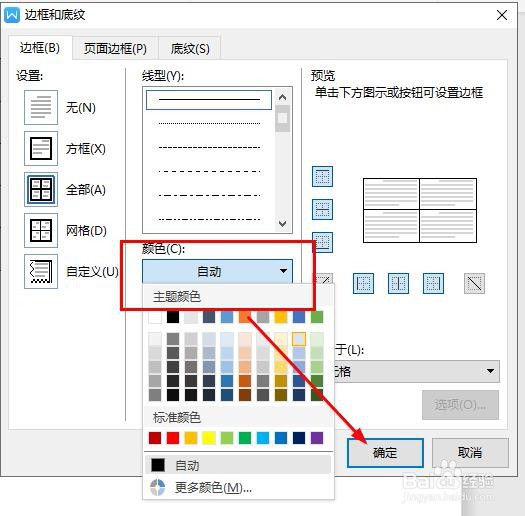Screen dimensions: 525x516
Task: Choose More Colors (更多颜色(M)...) menu entry
Action: click(x=238, y=488)
